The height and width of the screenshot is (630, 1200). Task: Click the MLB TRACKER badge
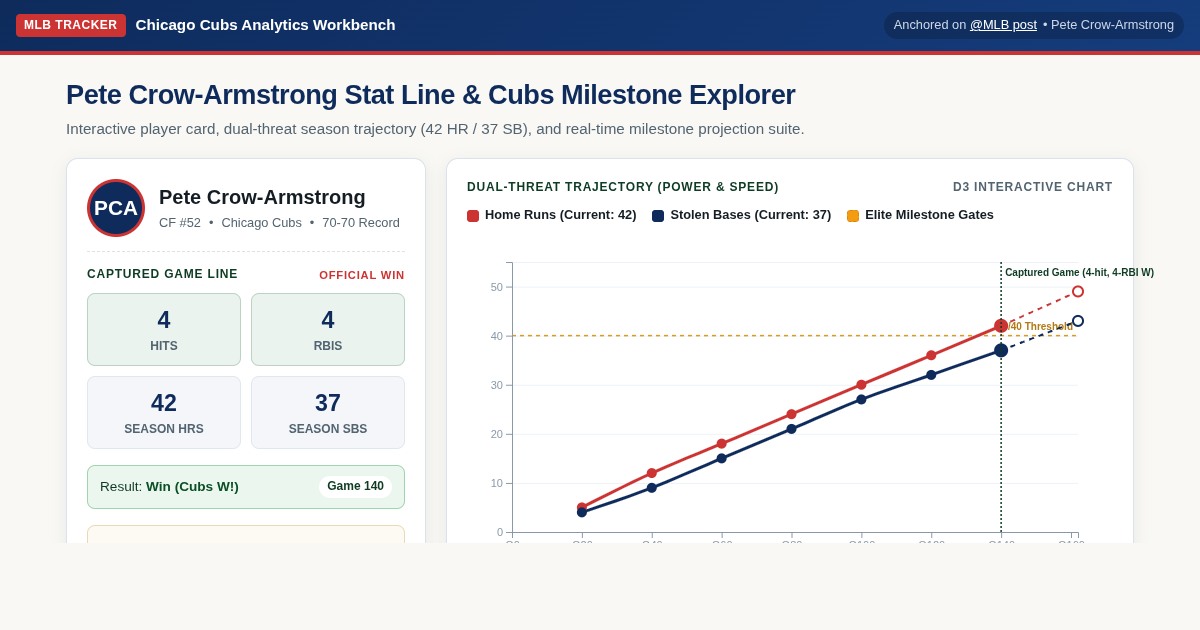click(x=71, y=25)
